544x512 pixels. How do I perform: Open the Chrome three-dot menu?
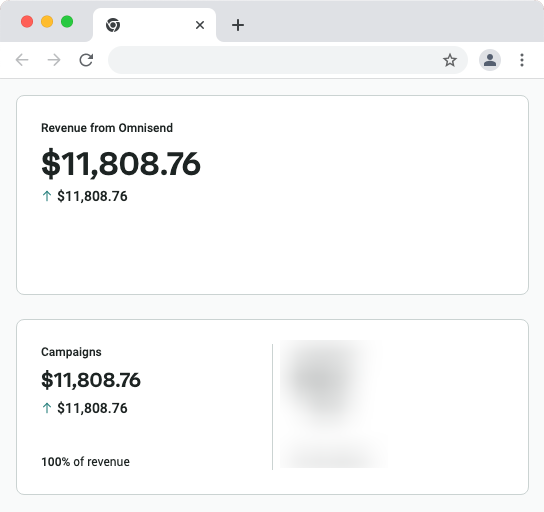[522, 60]
